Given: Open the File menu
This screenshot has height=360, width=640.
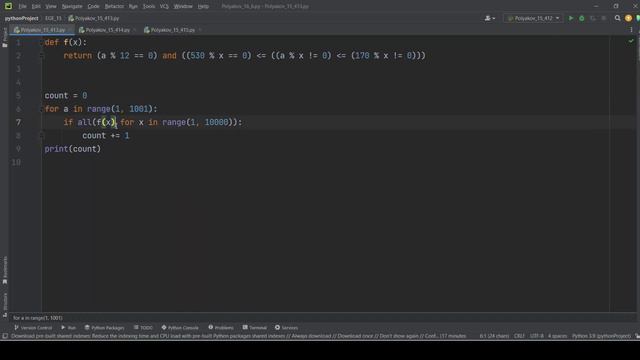Looking at the screenshot, I should click(x=22, y=6).
